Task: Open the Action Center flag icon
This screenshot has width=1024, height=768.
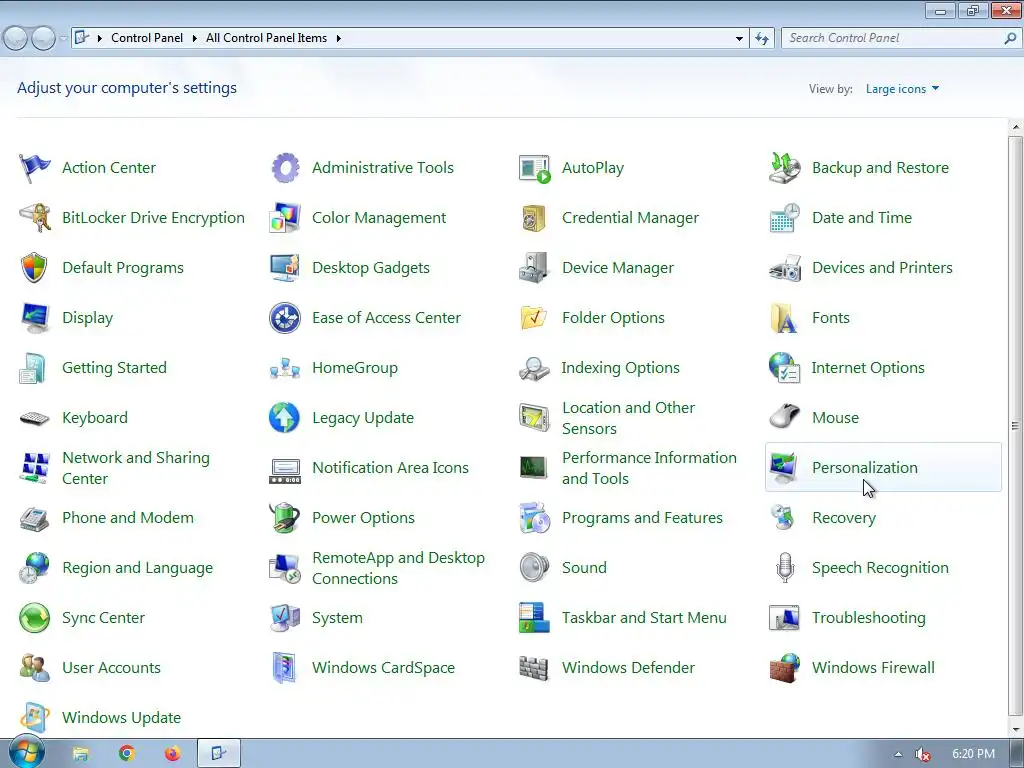Action: [34, 168]
